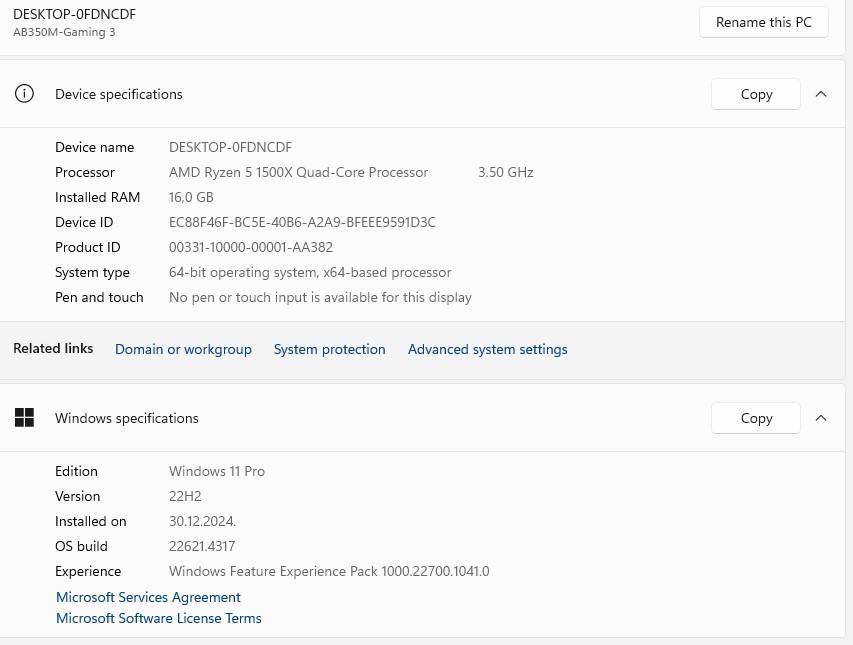This screenshot has height=645, width=853.
Task: Click the AMD Ryzen 5 processor name
Action: pos(298,172)
